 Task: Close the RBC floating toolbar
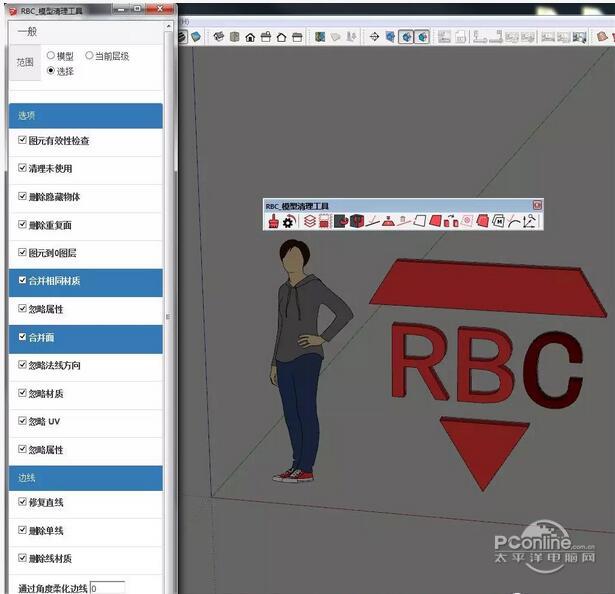(x=537, y=205)
